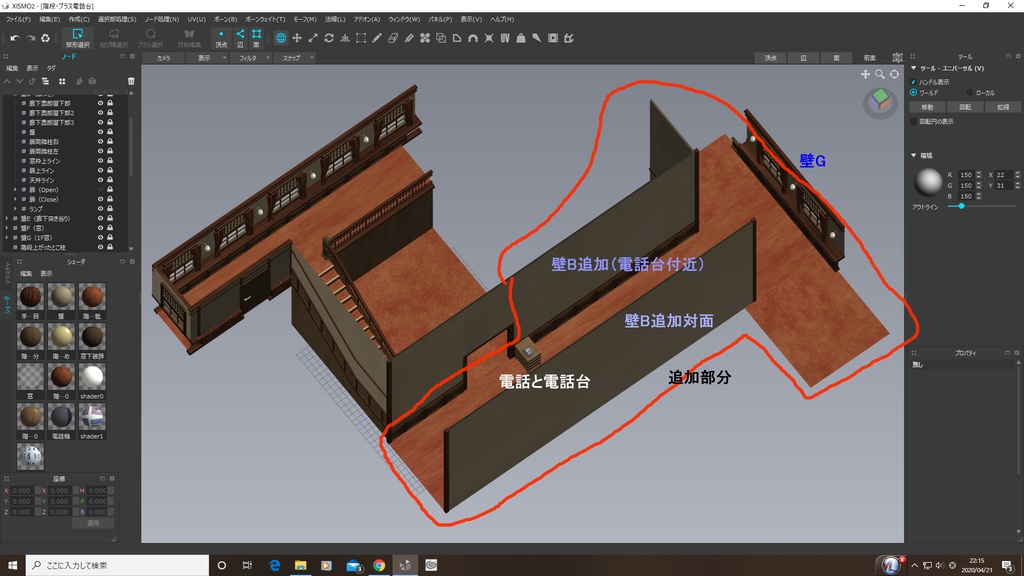Toggle the ハンドル表示 checkbox

tap(913, 82)
